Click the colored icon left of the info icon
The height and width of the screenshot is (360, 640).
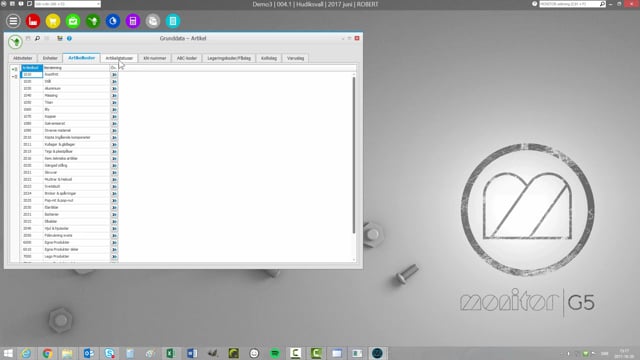60,38
